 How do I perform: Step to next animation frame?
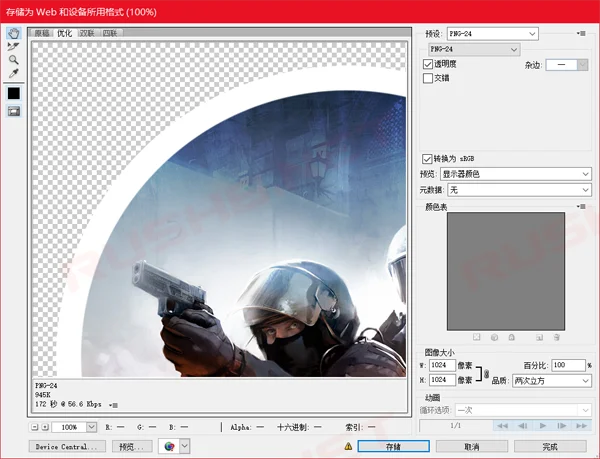pyautogui.click(x=562, y=426)
